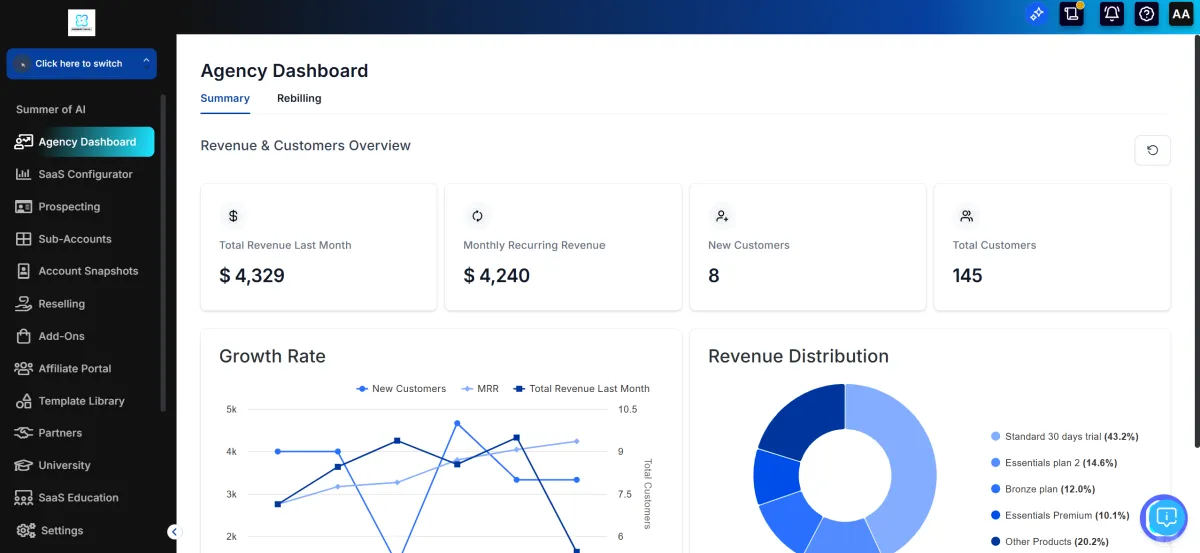This screenshot has height=553, width=1200.
Task: Click the Settings gear icon
Action: coord(26,530)
